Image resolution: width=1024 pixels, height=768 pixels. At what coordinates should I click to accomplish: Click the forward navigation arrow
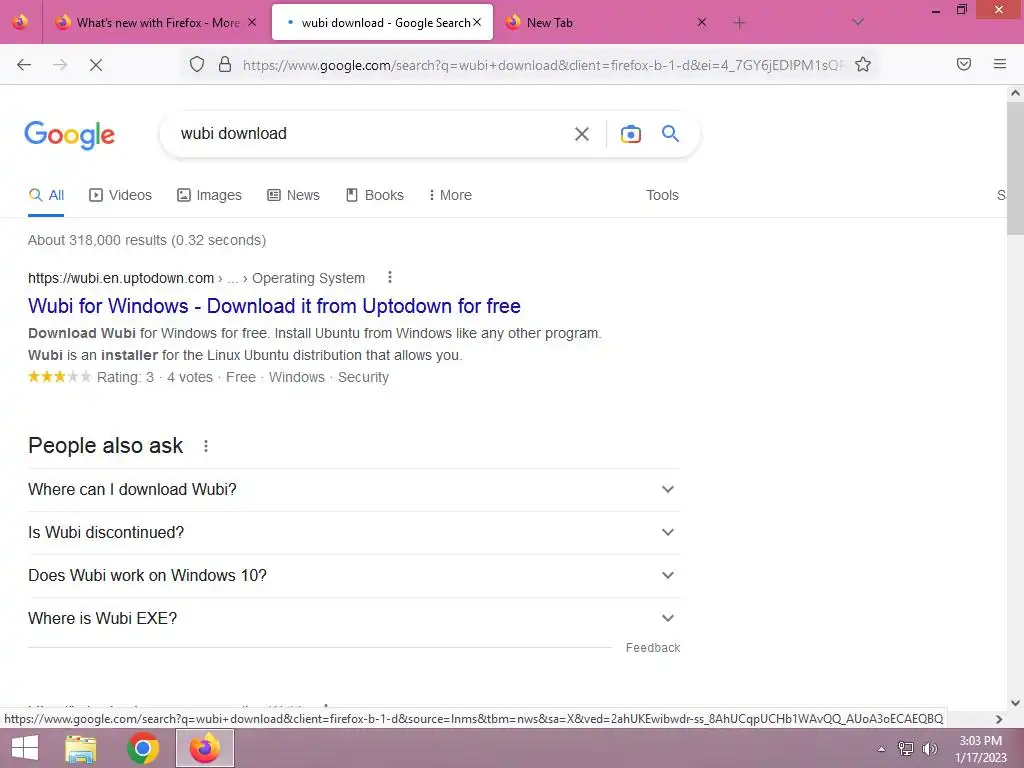coord(60,64)
